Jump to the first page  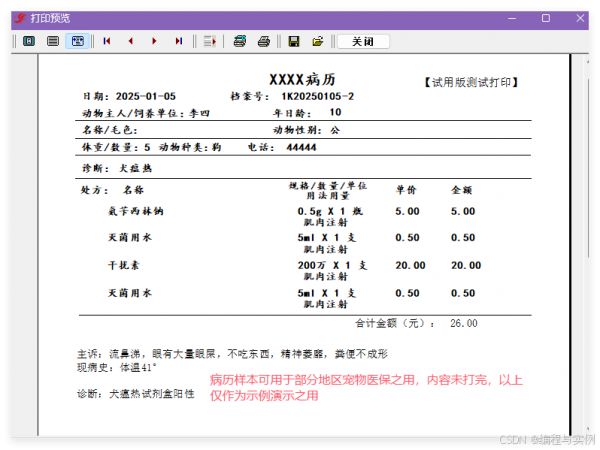tap(106, 41)
